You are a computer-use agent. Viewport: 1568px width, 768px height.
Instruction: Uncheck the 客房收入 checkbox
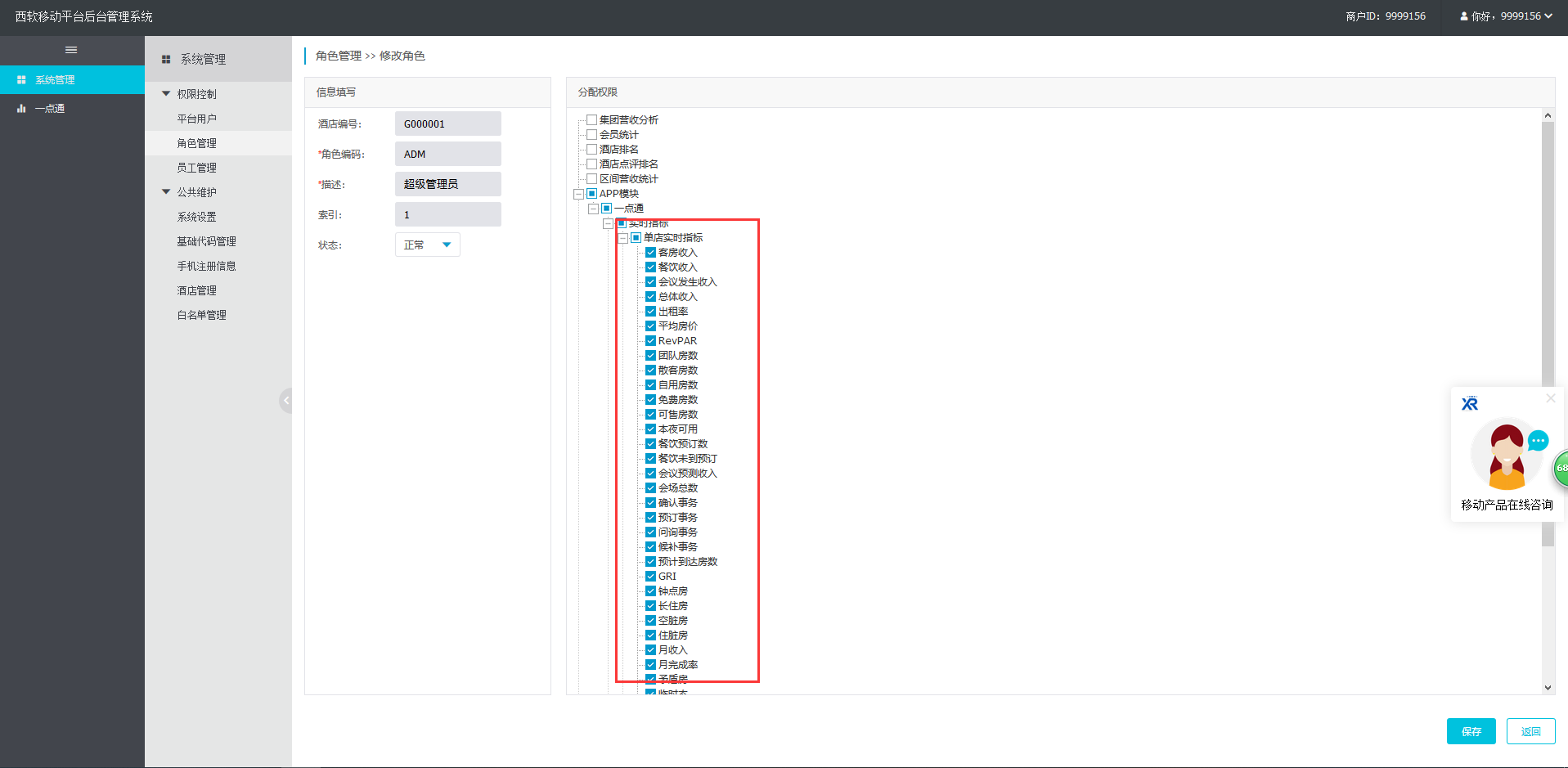point(651,253)
